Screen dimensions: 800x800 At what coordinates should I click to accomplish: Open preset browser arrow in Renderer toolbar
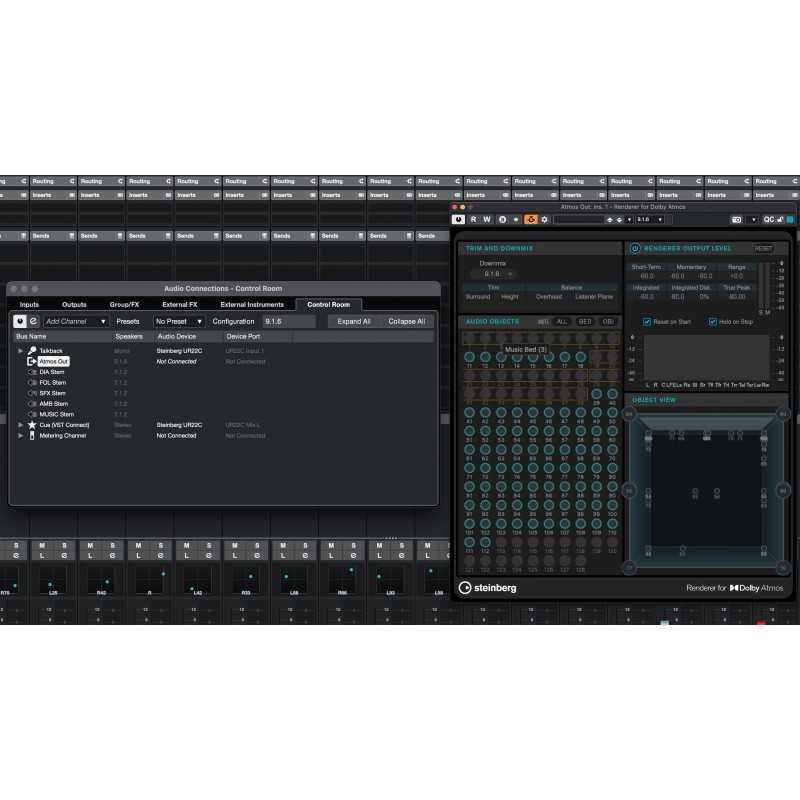pos(629,220)
